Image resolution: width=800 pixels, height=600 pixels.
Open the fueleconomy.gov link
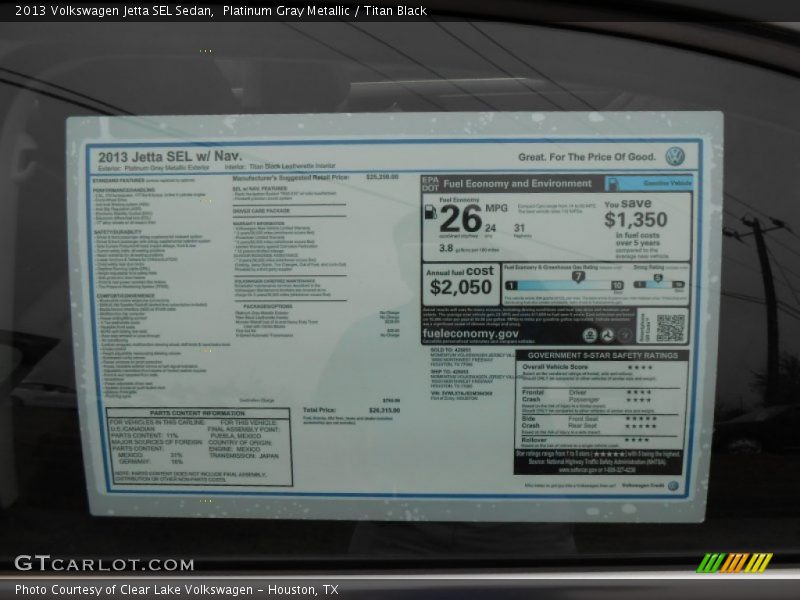[470, 334]
